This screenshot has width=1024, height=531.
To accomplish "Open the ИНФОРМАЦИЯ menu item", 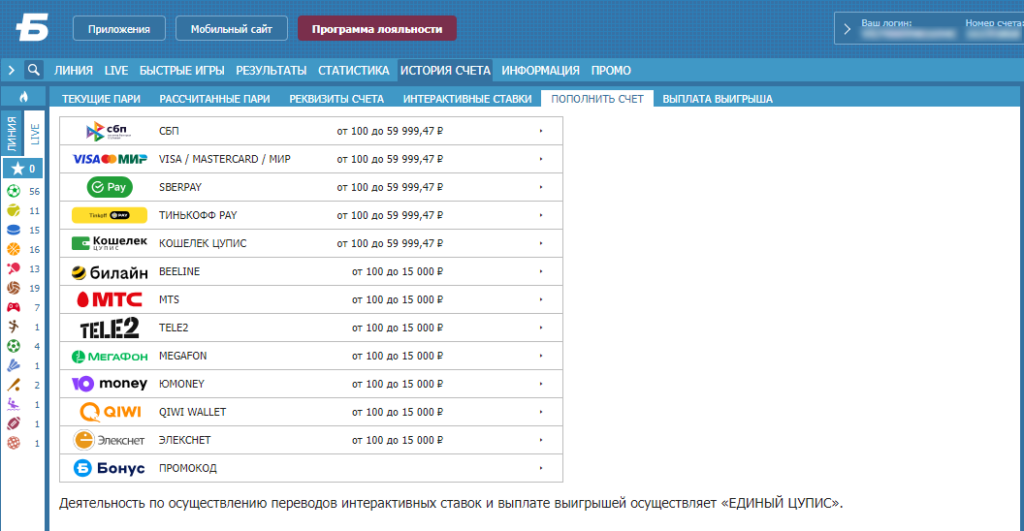I will click(x=540, y=71).
